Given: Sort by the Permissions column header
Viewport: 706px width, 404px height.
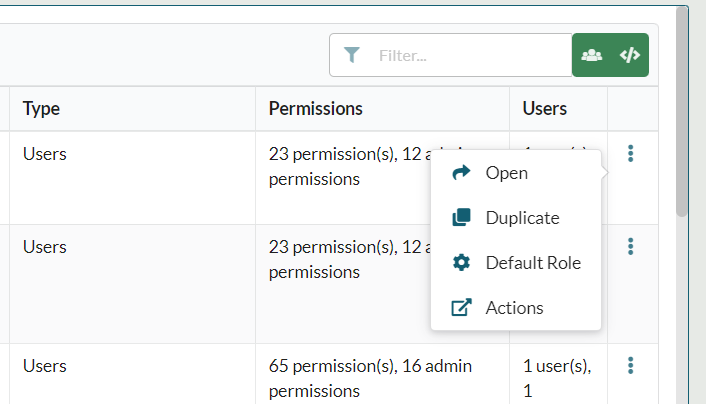Looking at the screenshot, I should pos(315,108).
